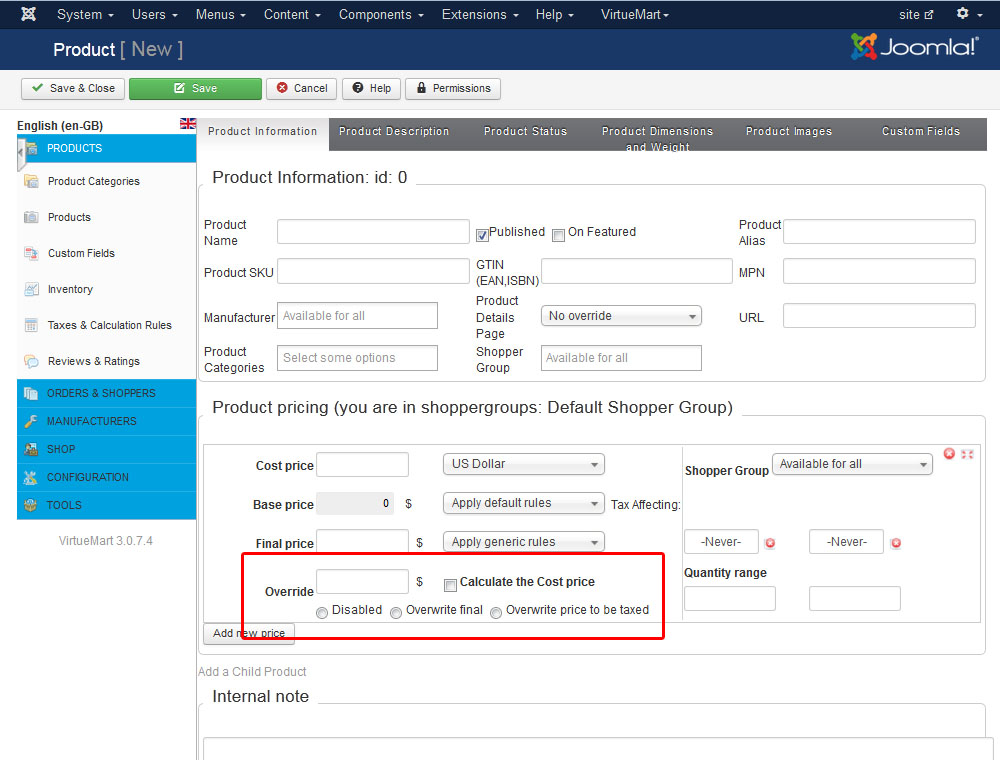Delete the price row with red X icon
Screen dimensions: 1000x760
(x=950, y=454)
